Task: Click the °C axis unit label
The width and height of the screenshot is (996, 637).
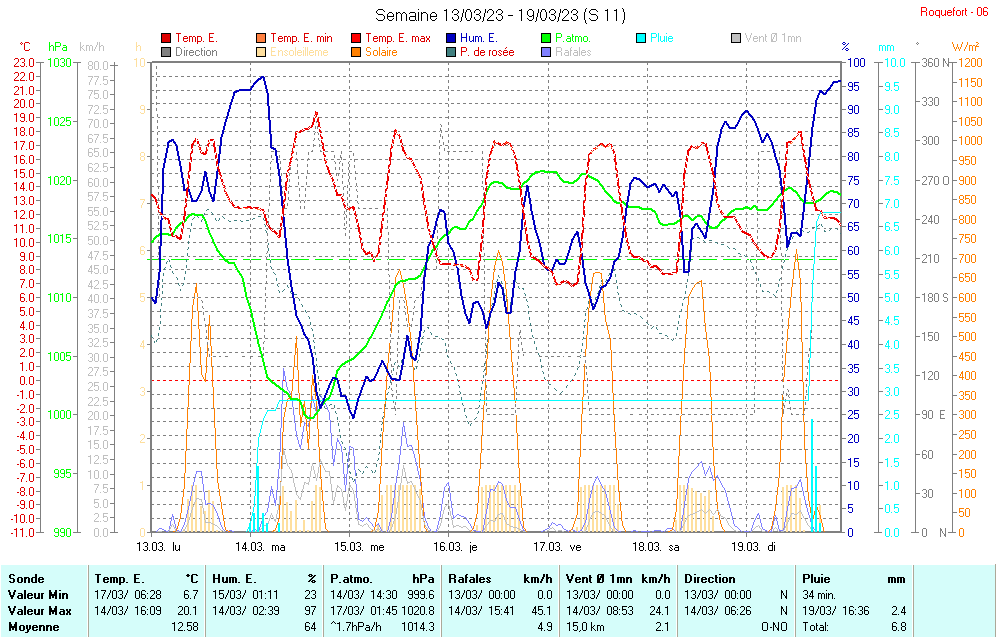Action: [x=24, y=47]
